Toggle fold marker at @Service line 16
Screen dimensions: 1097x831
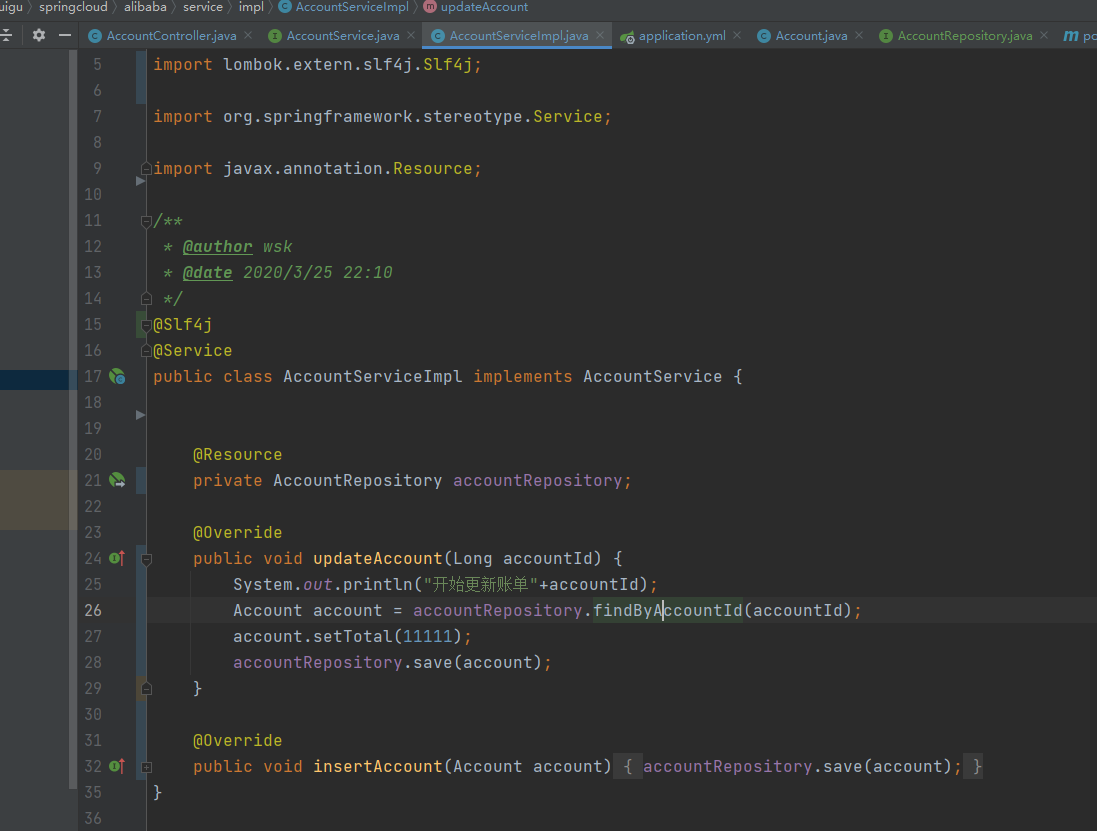(146, 350)
